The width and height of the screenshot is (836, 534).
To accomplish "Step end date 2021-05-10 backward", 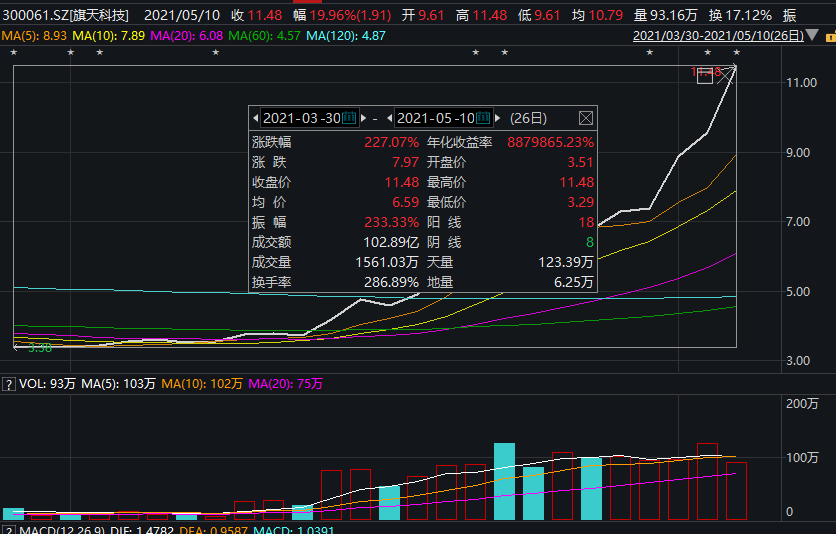I will click(x=390, y=118).
